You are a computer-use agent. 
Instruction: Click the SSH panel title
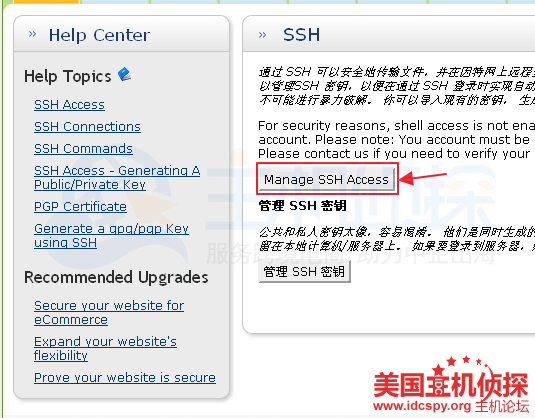point(302,34)
